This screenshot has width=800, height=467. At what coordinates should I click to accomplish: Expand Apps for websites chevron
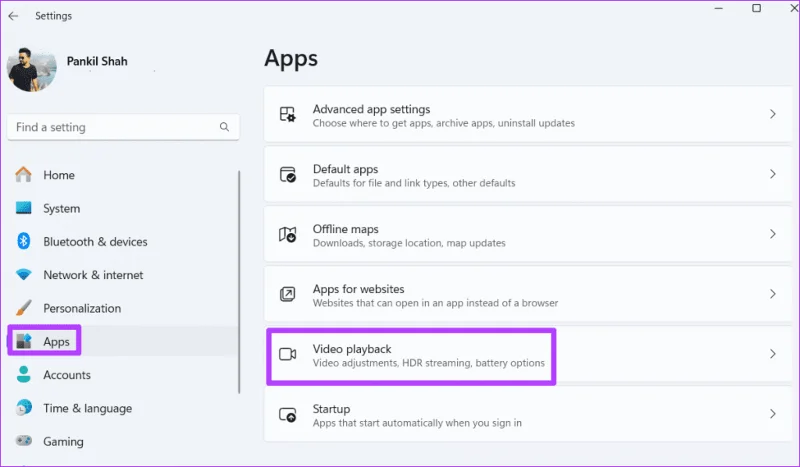point(772,294)
